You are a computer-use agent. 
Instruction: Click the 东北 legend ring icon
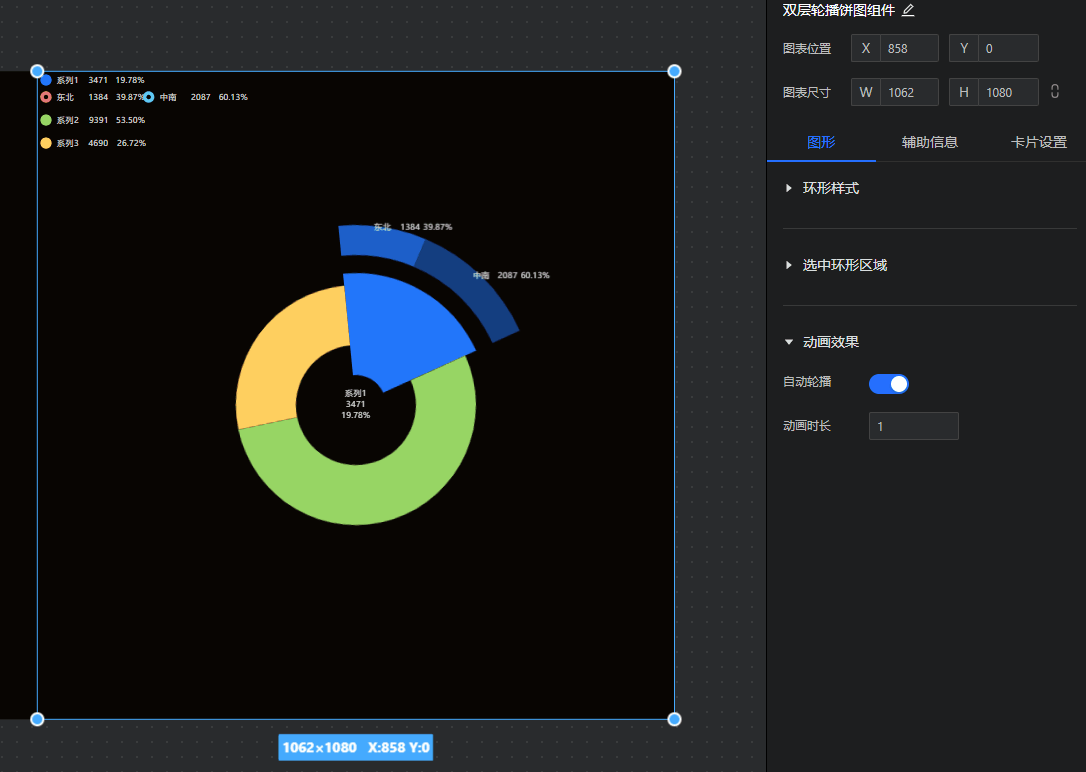pos(46,97)
